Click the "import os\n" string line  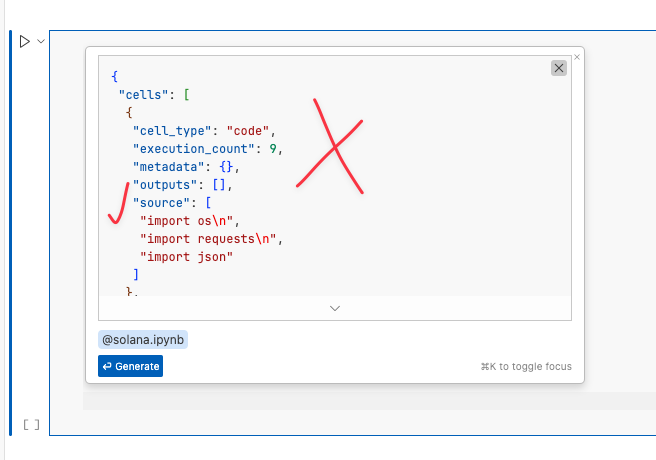point(190,221)
